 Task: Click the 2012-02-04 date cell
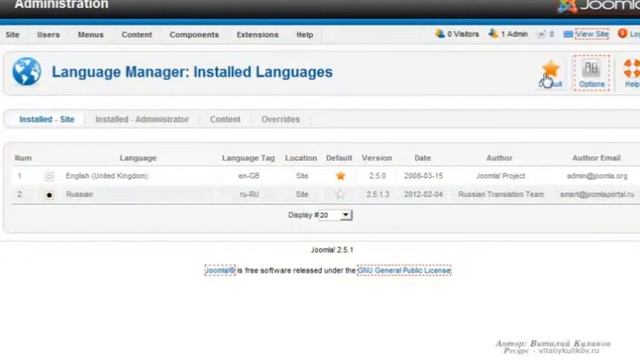click(x=423, y=194)
